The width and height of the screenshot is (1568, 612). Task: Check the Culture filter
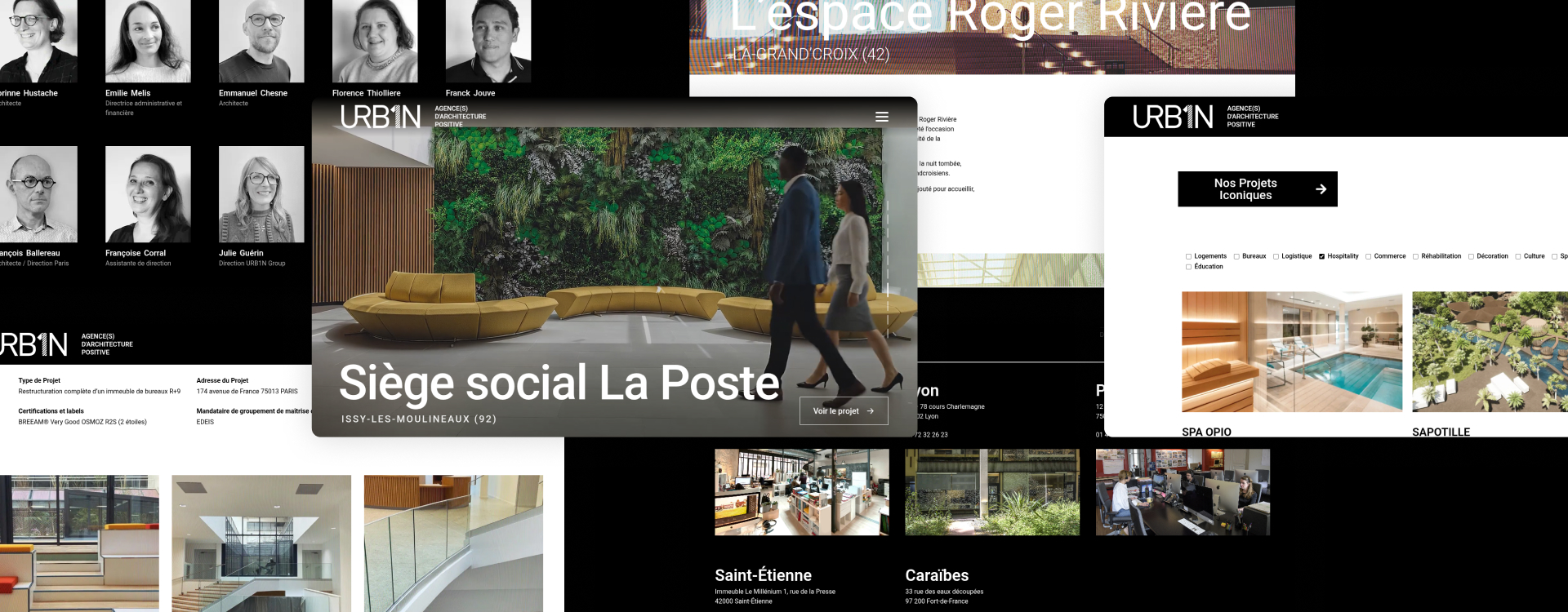1518,256
